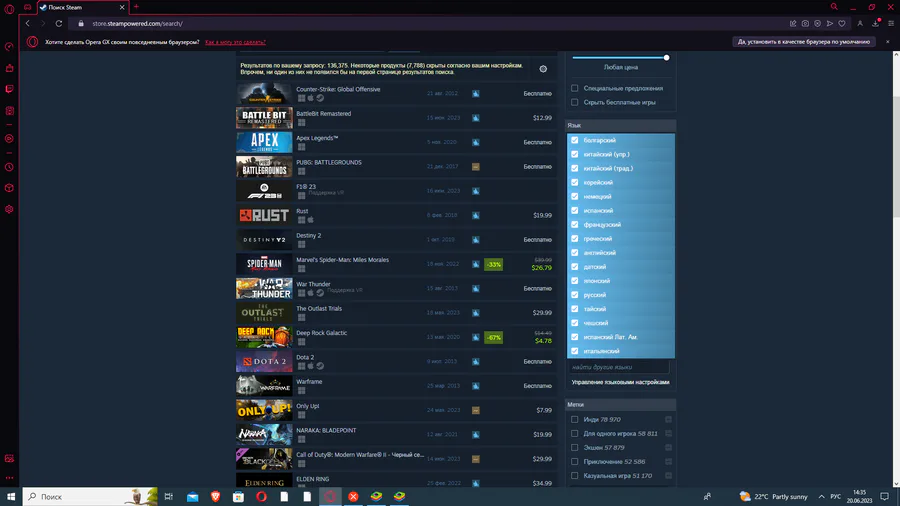This screenshot has height=506, width=900.
Task: Open Counter-Strike: Global Offensive result
Action: tap(396, 94)
